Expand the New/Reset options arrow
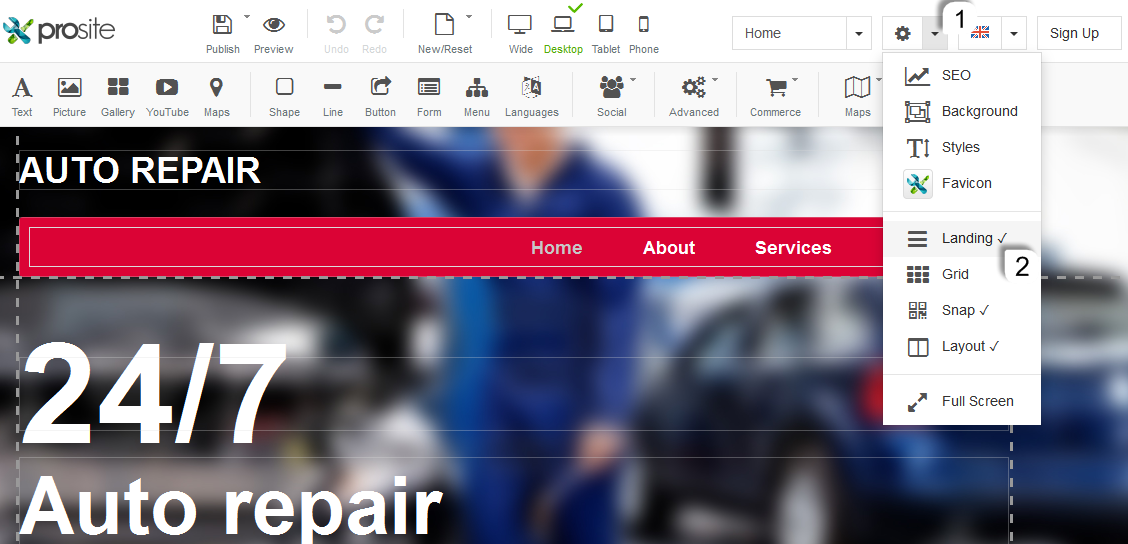The image size is (1128, 544). coord(469,15)
